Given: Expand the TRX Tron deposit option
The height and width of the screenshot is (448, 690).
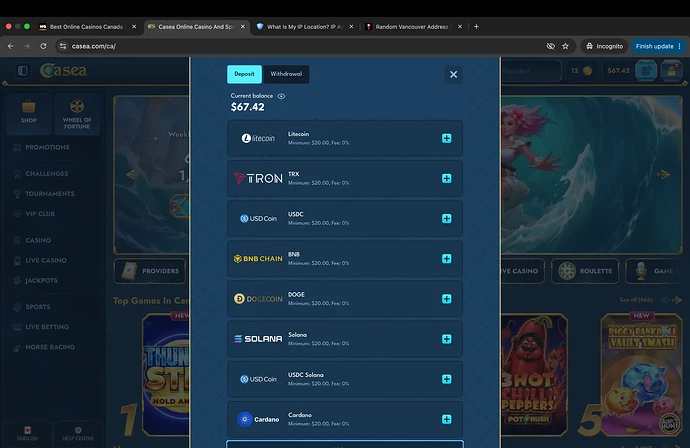Looking at the screenshot, I should 446,178.
